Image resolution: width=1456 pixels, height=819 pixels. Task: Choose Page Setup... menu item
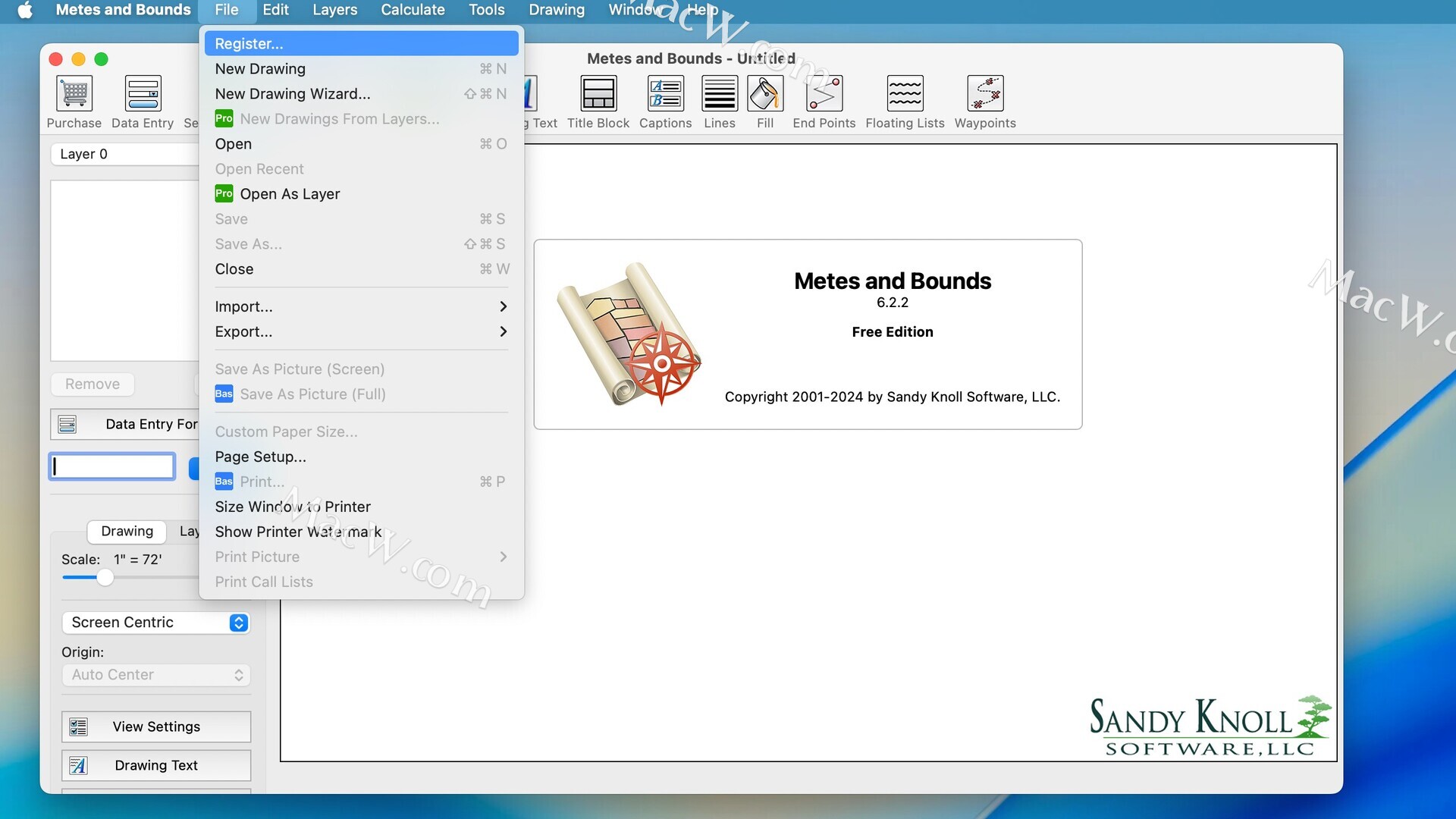click(362, 457)
